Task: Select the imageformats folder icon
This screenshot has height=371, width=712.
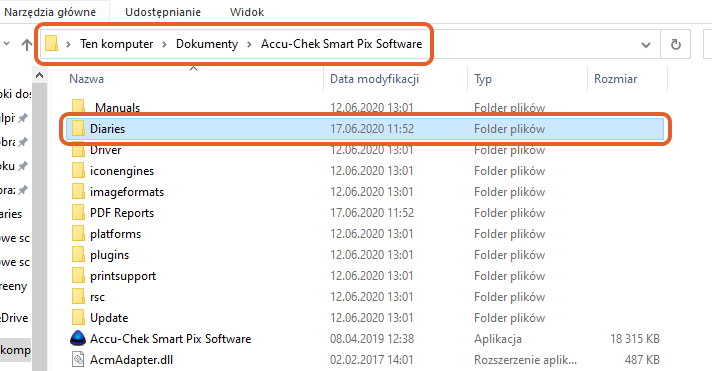Action: pos(78,192)
